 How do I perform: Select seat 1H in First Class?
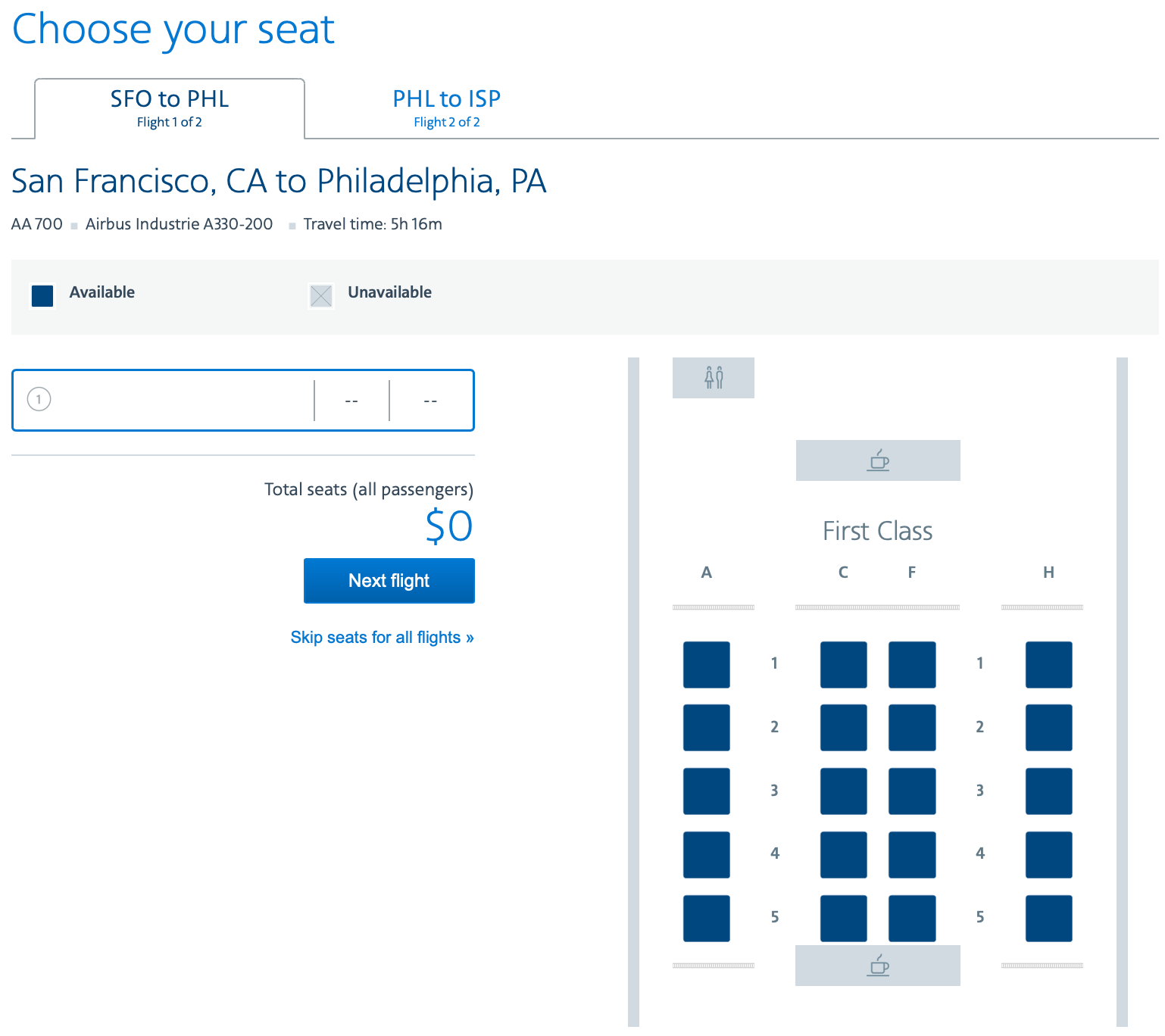(x=1048, y=665)
